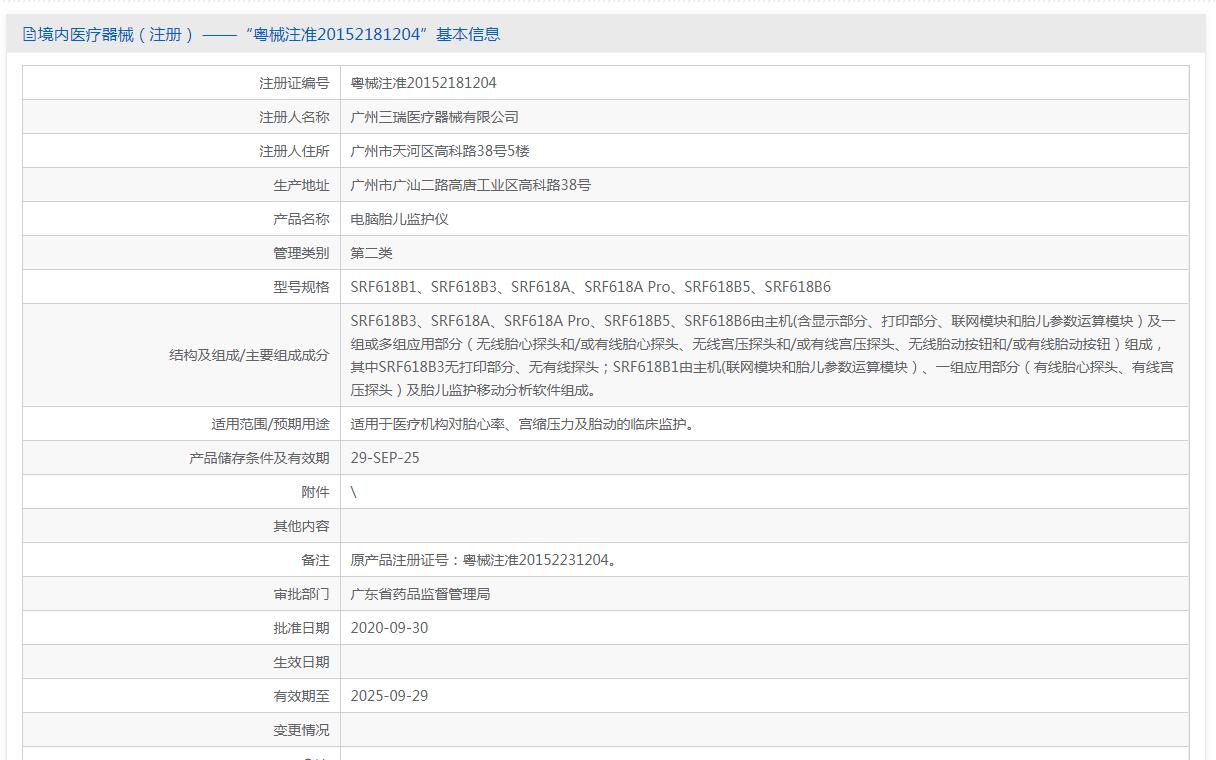Click the label 批准日期
This screenshot has width=1216, height=760.
301,628
